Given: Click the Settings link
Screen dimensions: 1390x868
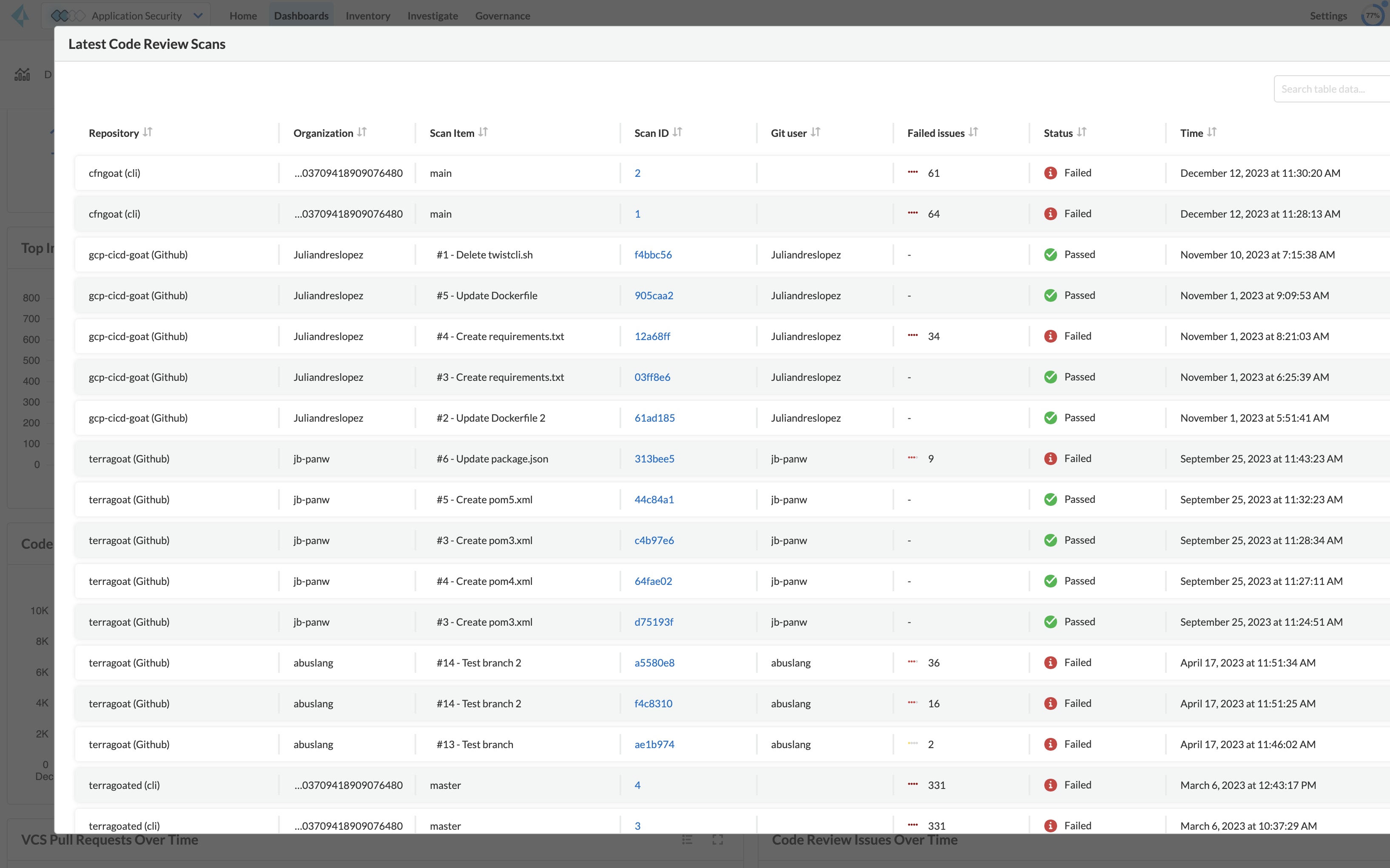Looking at the screenshot, I should [1328, 15].
